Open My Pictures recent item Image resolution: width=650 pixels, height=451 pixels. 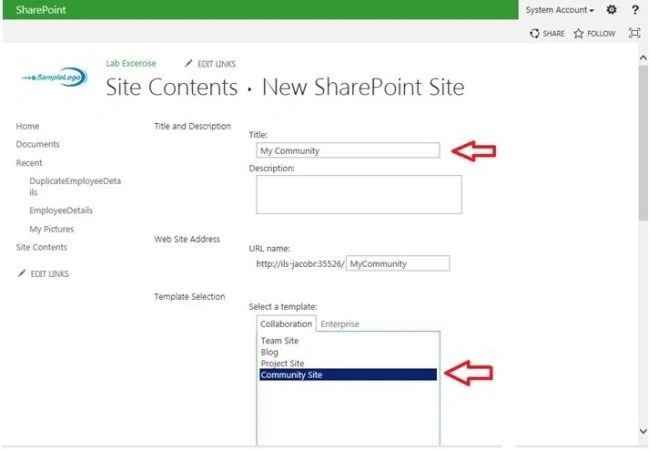[x=51, y=229]
